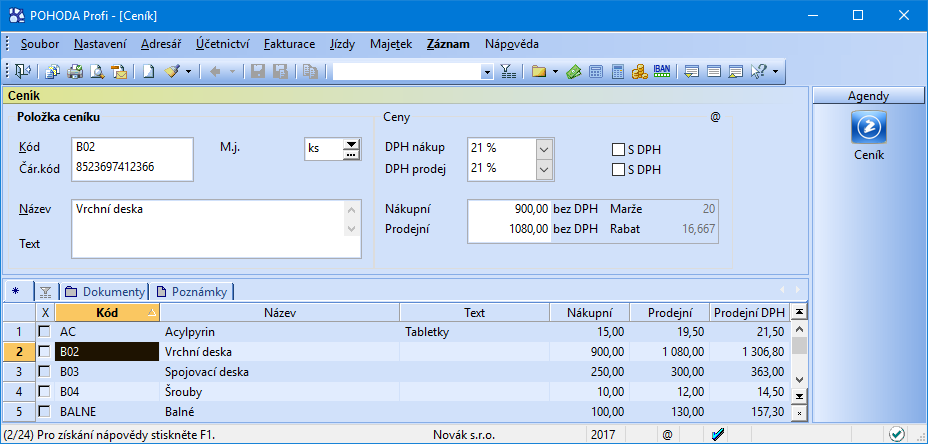Open the Účetnictví menu
The width and height of the screenshot is (928, 444).
tap(223, 44)
